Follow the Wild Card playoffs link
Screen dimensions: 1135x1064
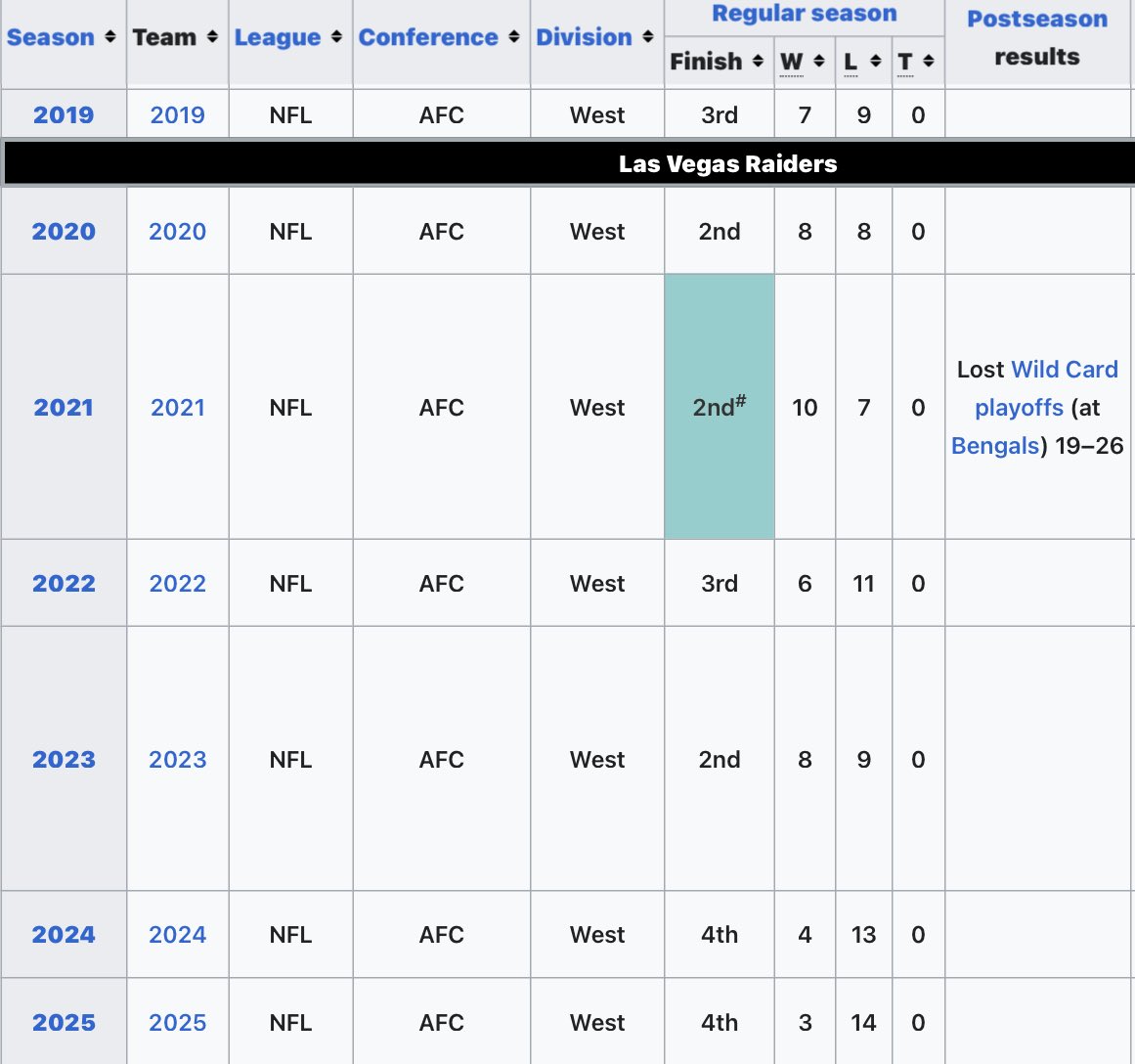(1047, 388)
